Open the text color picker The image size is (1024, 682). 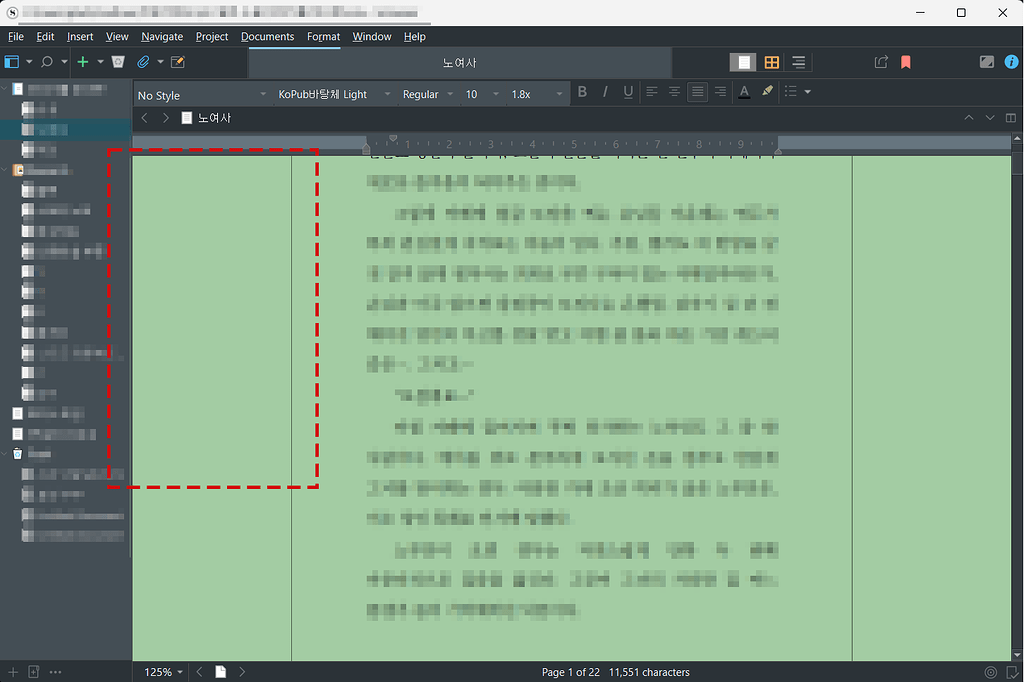pos(744,91)
